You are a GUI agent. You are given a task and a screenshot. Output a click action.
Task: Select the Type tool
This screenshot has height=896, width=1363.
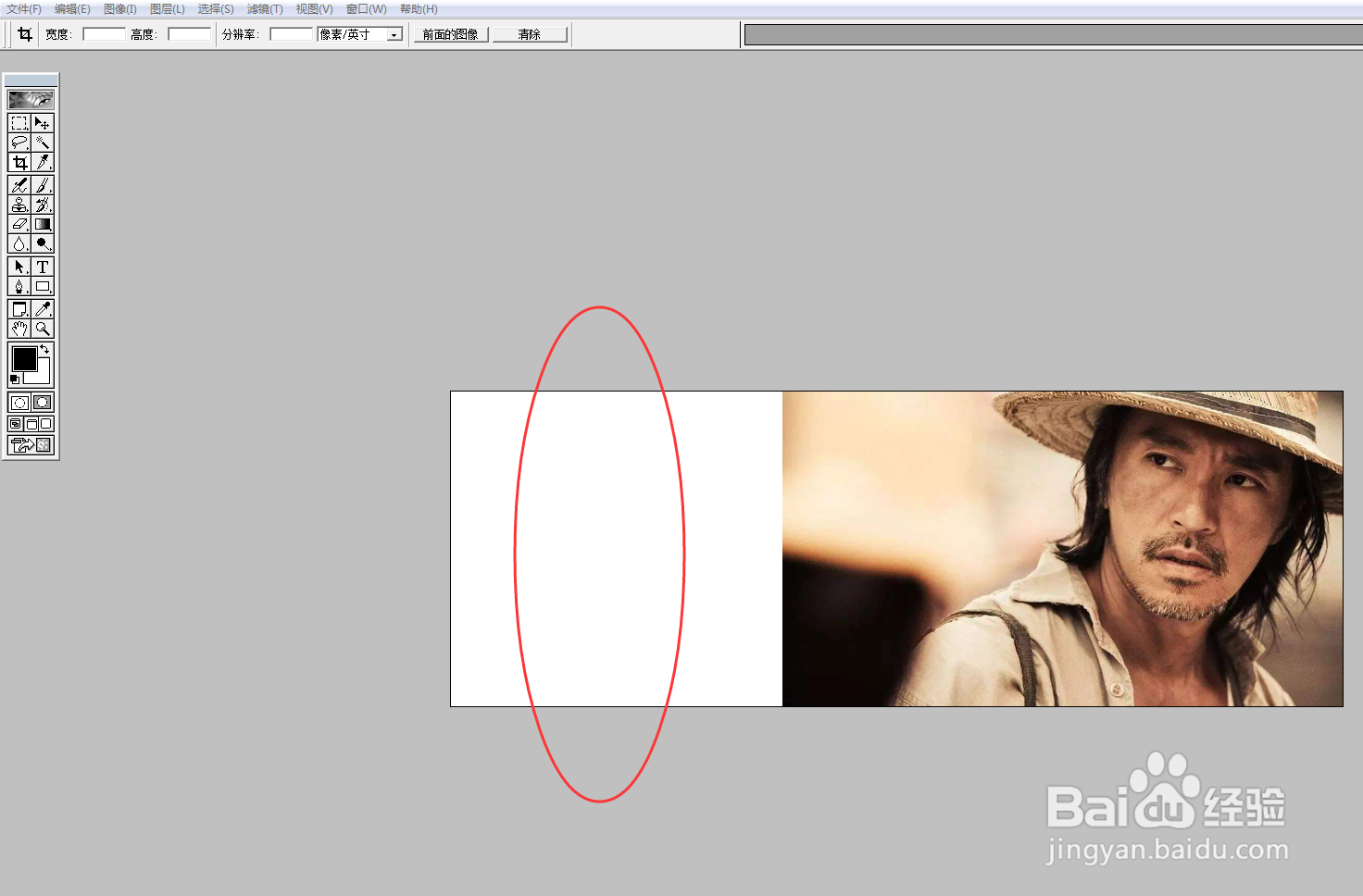pyautogui.click(x=43, y=267)
